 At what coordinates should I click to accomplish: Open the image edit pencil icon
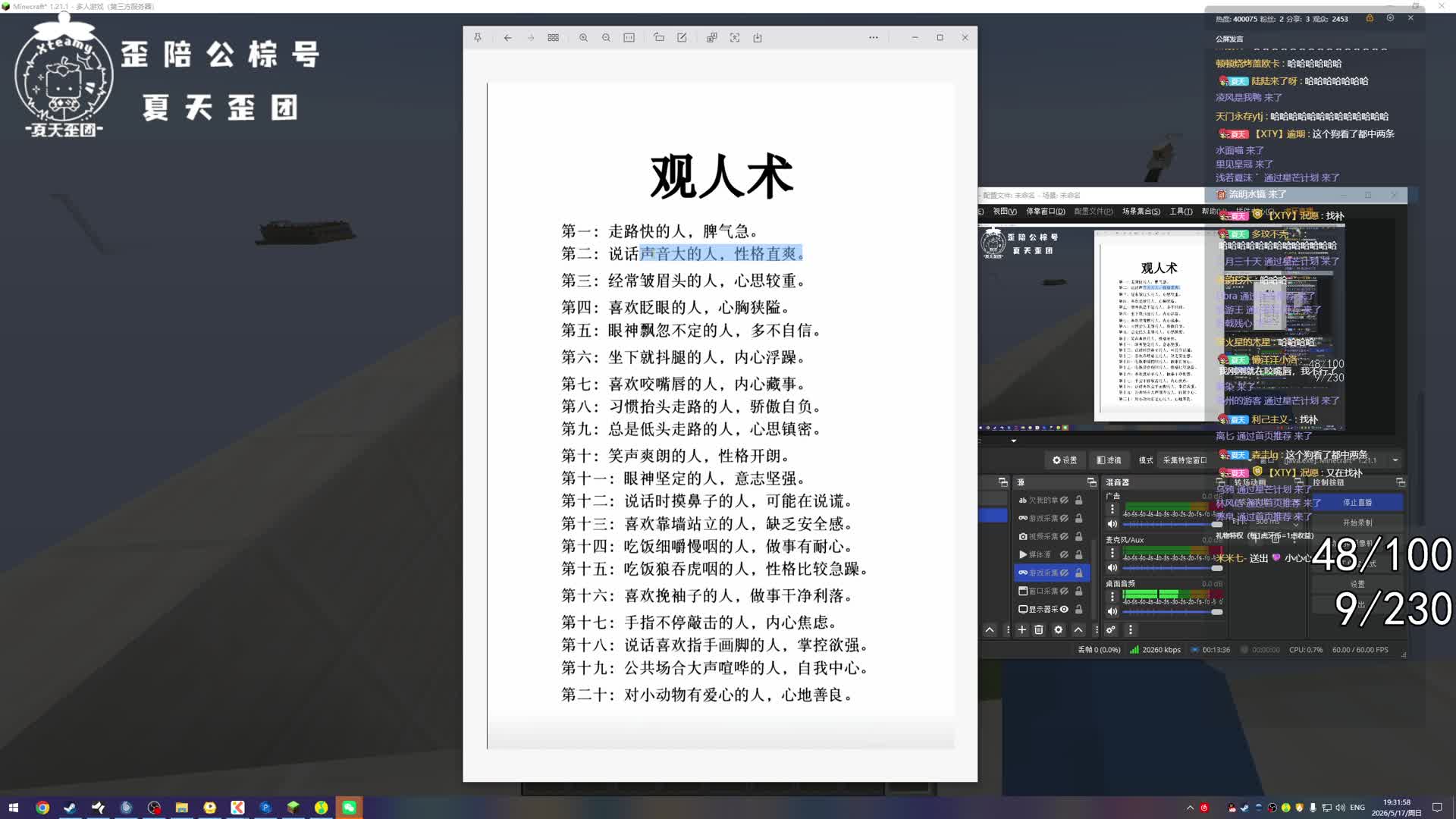(682, 38)
